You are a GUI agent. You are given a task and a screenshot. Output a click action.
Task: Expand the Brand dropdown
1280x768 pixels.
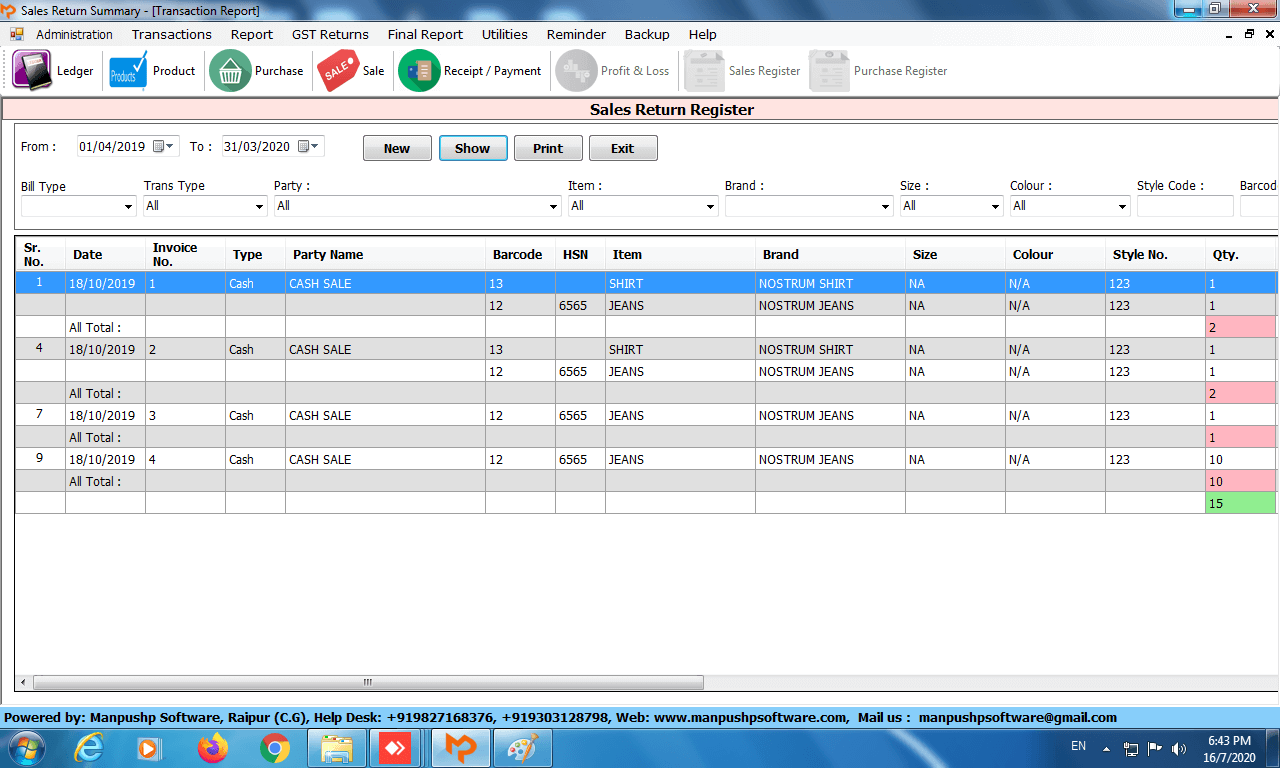(x=885, y=206)
